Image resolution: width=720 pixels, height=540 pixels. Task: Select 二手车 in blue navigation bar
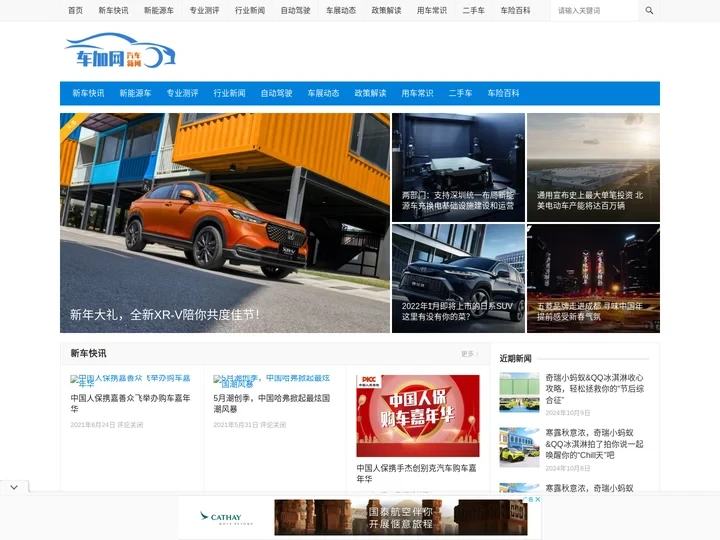pos(460,93)
